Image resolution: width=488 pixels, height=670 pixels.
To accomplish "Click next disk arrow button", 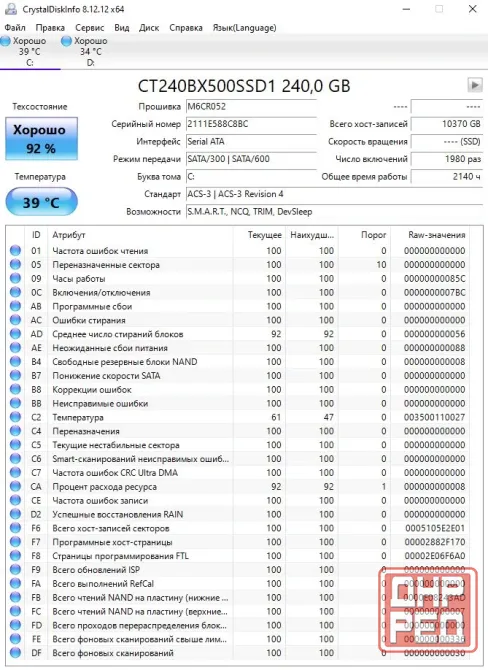I will pyautogui.click(x=475, y=85).
